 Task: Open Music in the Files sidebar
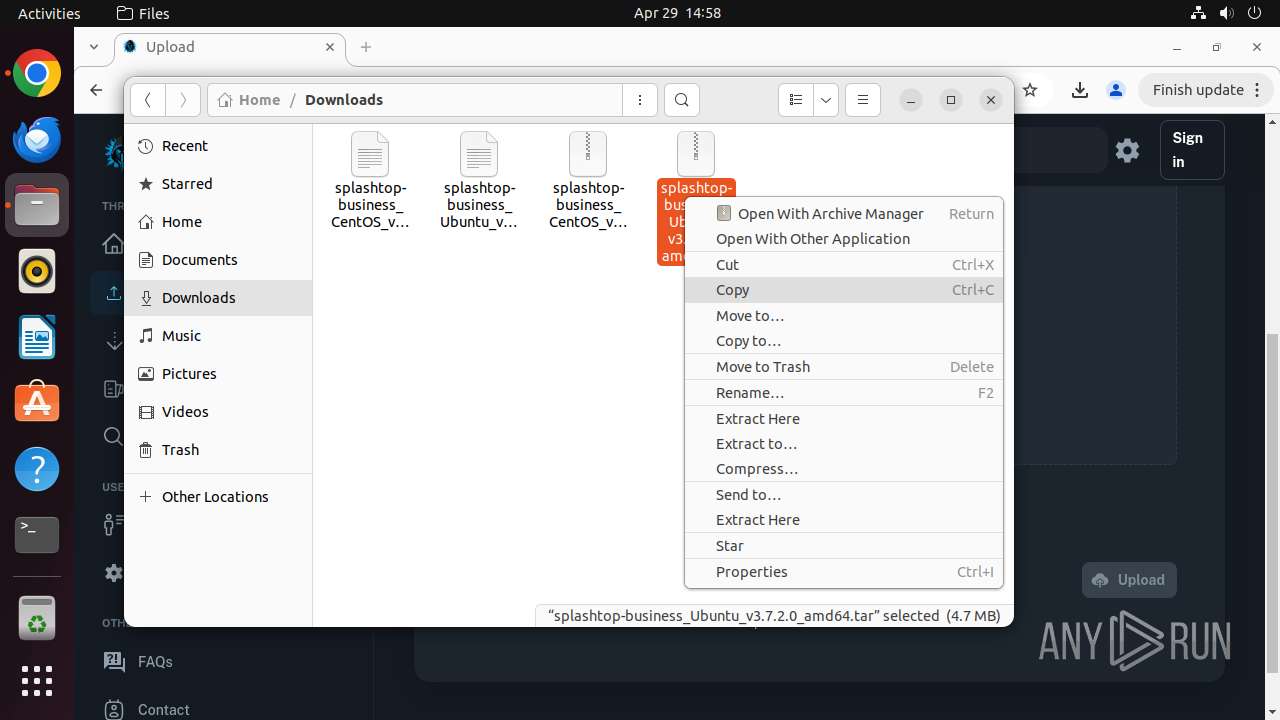[218, 336]
